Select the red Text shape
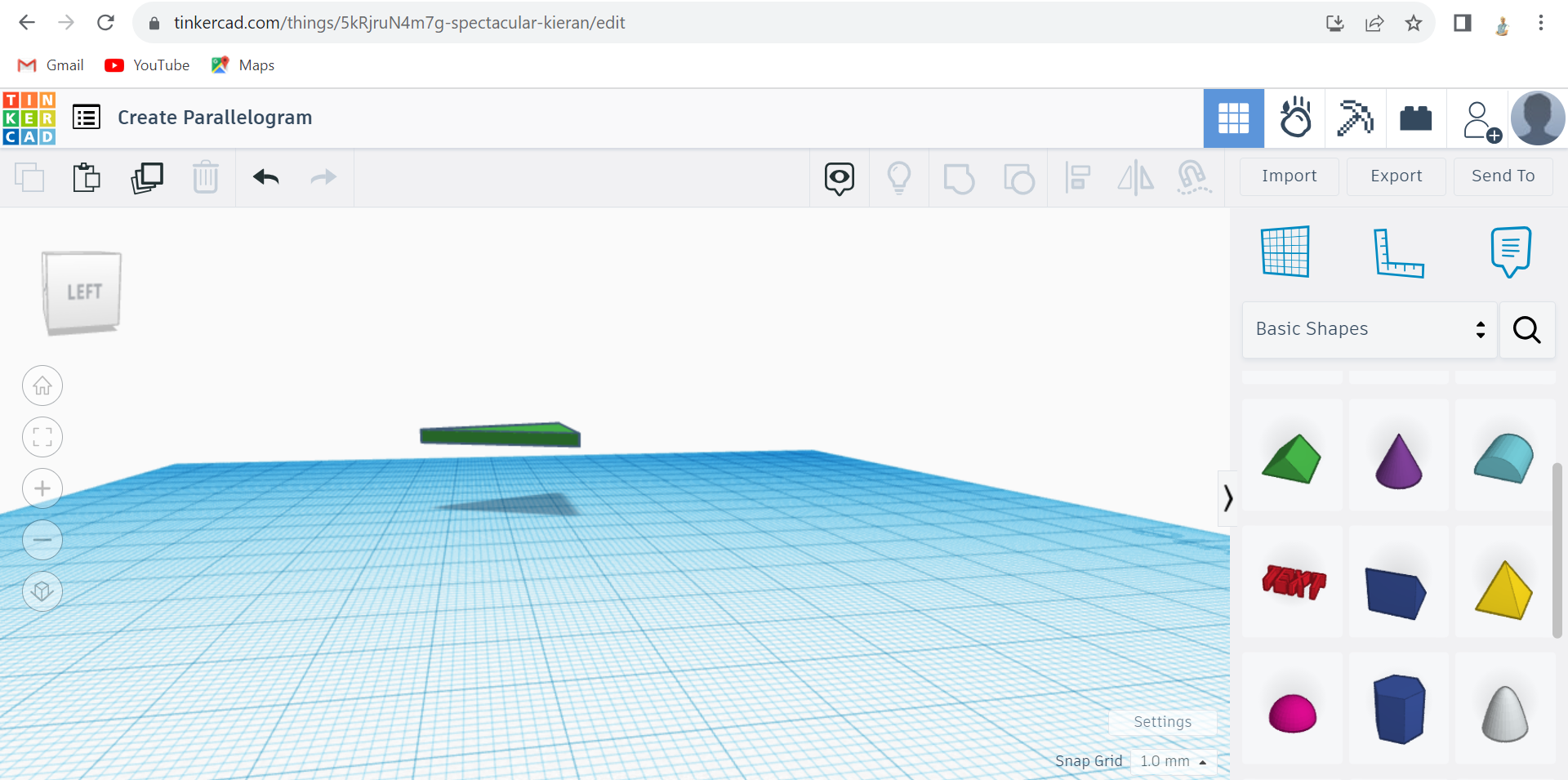The width and height of the screenshot is (1568, 780). [1292, 582]
